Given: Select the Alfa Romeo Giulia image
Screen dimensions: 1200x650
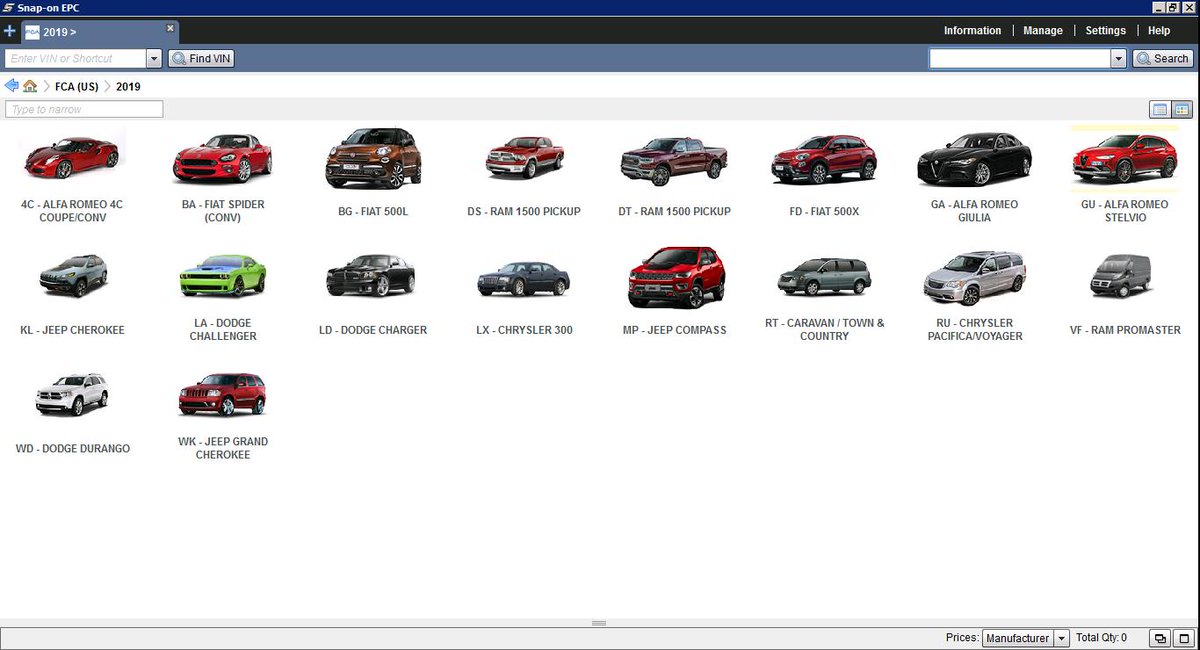Looking at the screenshot, I should [x=974, y=159].
